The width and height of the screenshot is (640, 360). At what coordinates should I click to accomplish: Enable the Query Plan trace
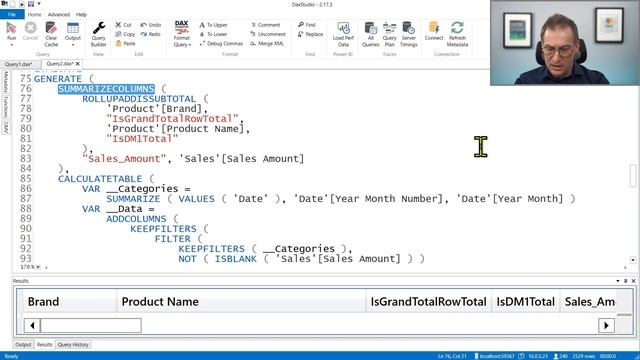[389, 34]
